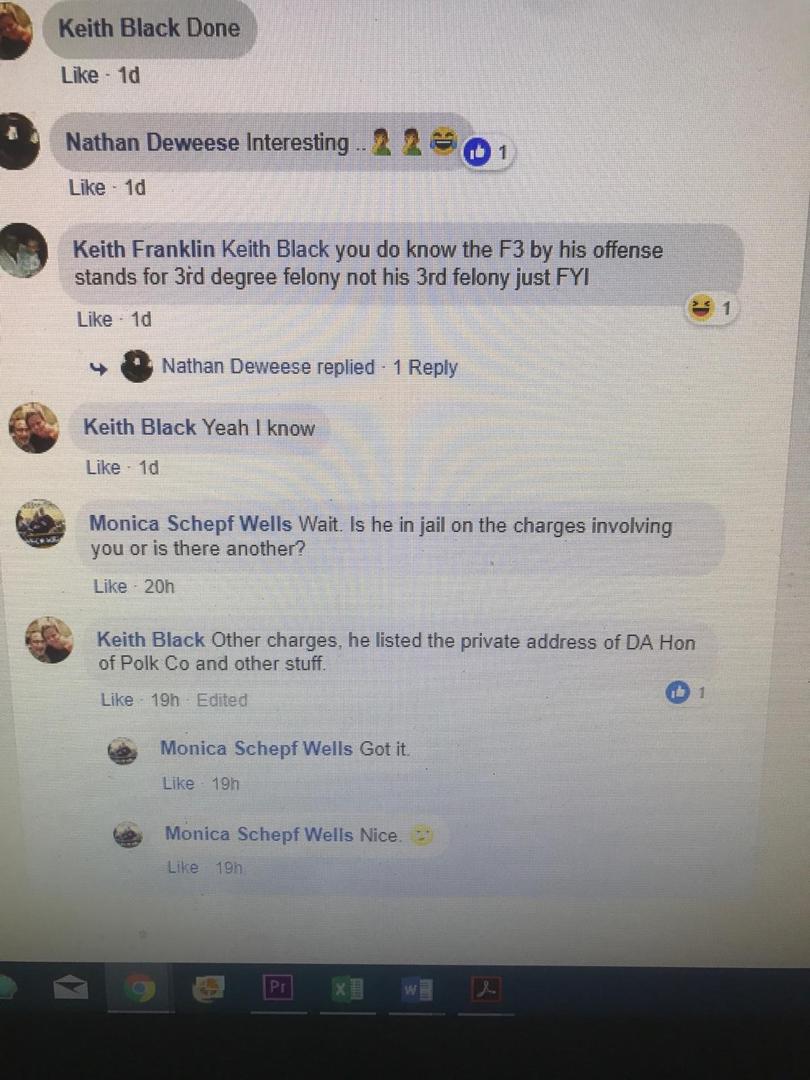Open Keith Franklin's profile picture
The image size is (810, 1080).
pos(23,250)
